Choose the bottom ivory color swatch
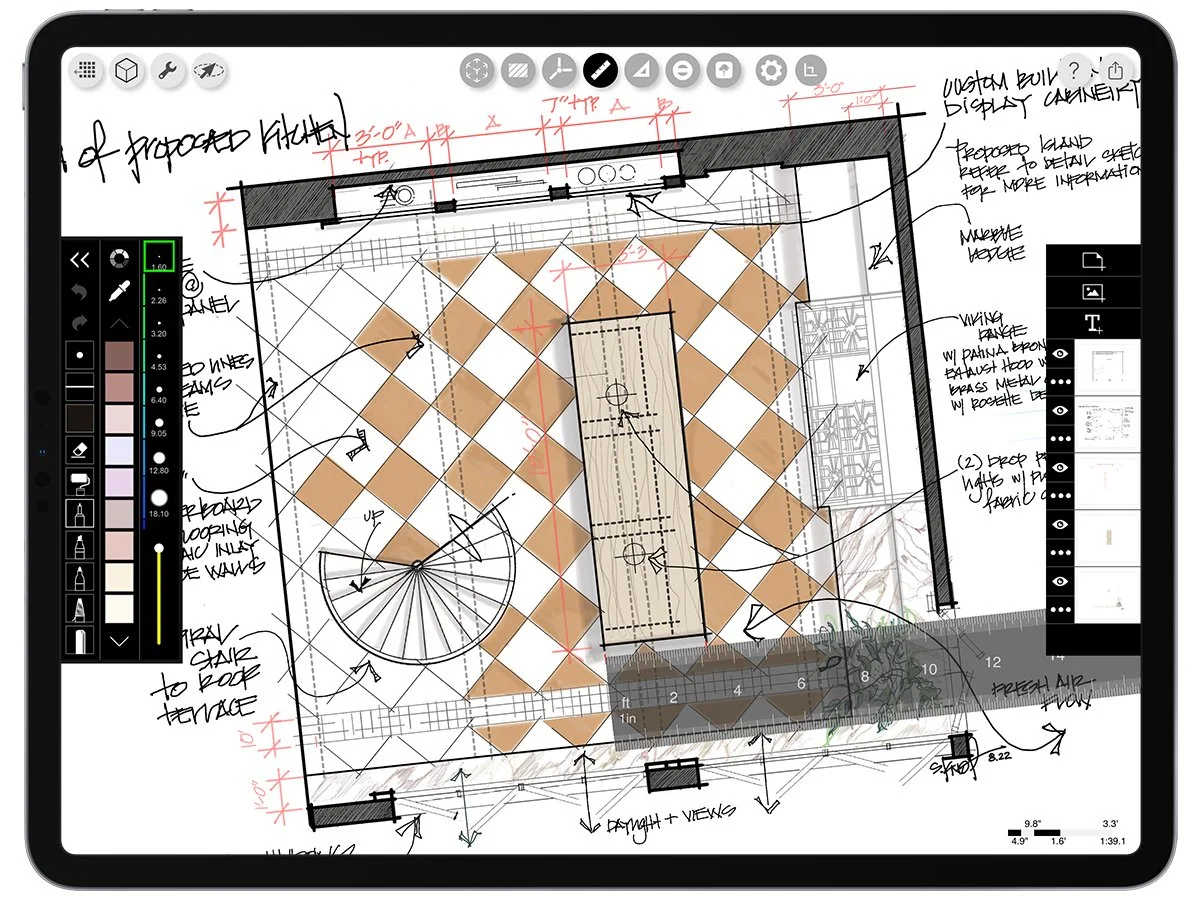The height and width of the screenshot is (900, 1200). click(x=119, y=608)
